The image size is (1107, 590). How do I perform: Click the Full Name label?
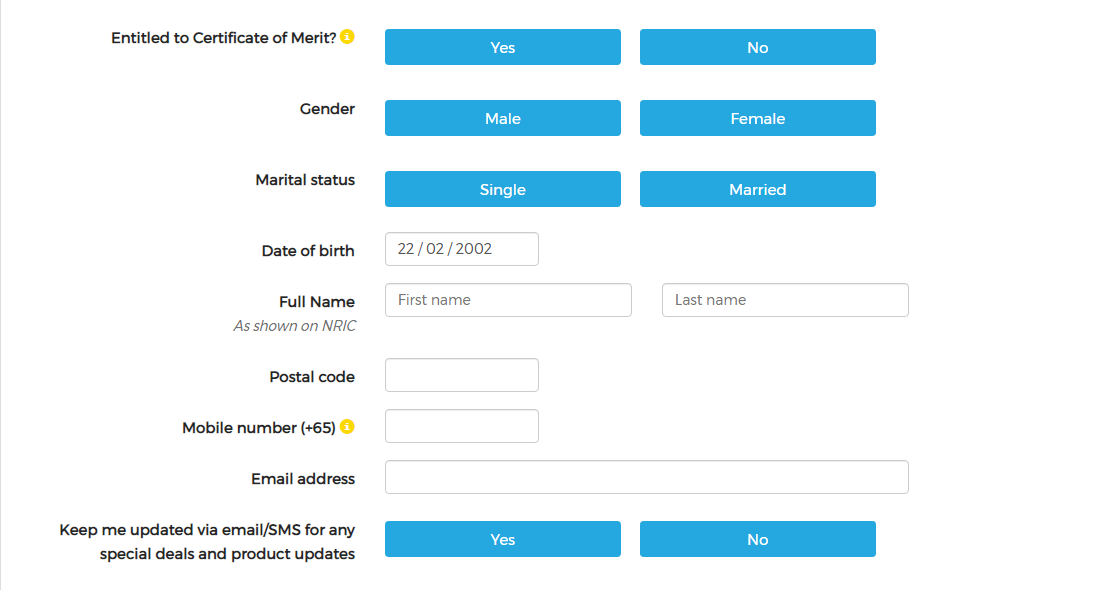[317, 301]
